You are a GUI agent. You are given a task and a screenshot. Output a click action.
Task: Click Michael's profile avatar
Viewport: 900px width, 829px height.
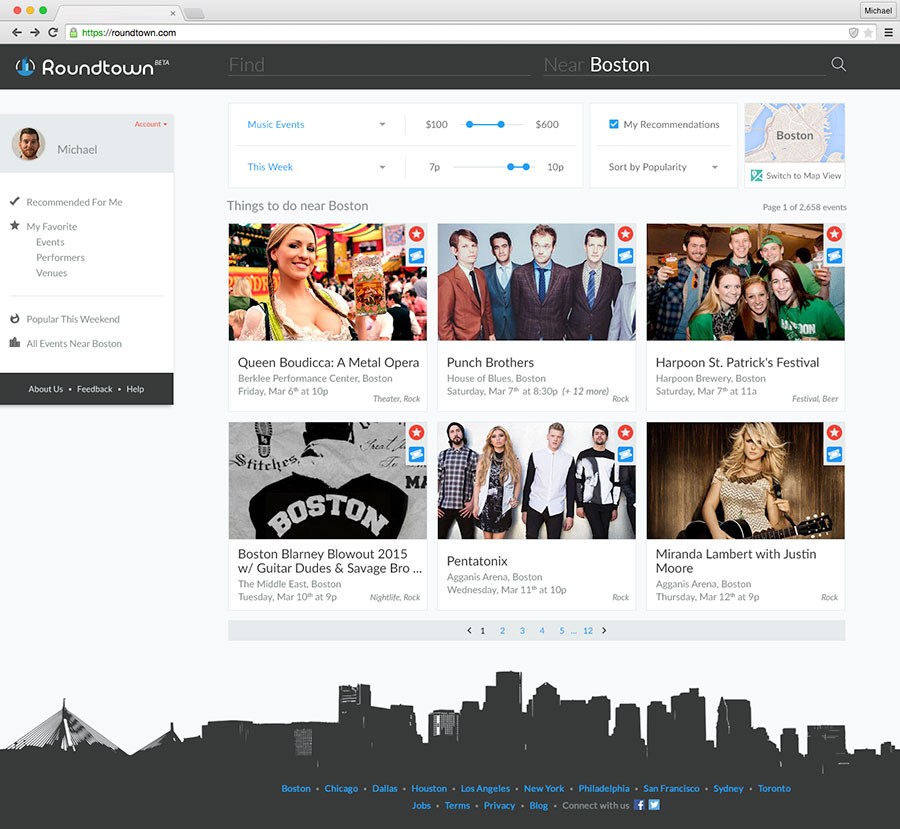pyautogui.click(x=29, y=144)
